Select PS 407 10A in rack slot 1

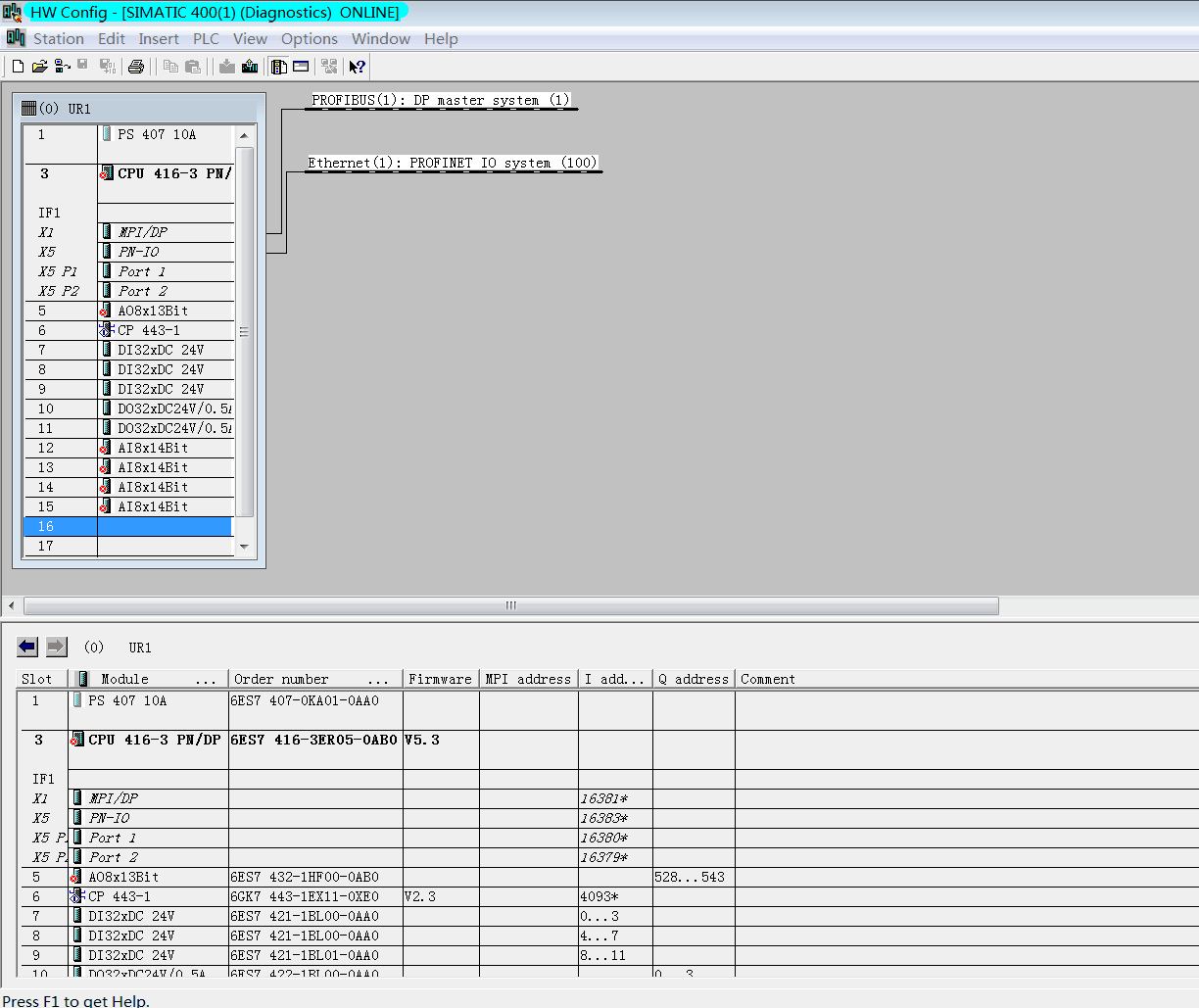coord(157,134)
